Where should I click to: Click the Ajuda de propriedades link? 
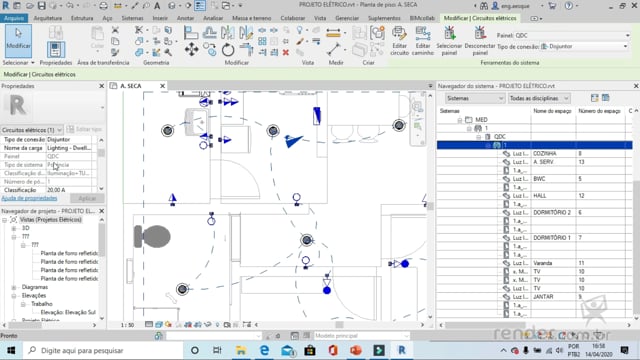coord(29,198)
